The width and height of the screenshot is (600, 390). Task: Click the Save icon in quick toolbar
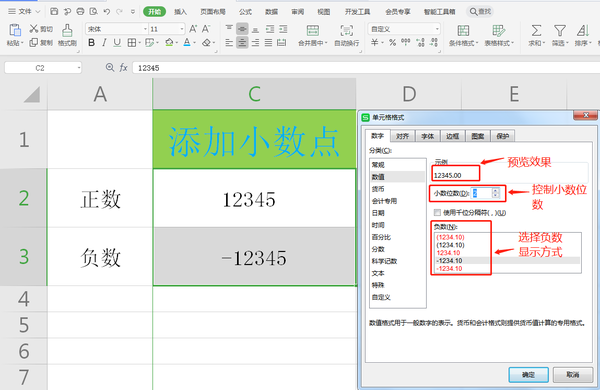point(54,11)
